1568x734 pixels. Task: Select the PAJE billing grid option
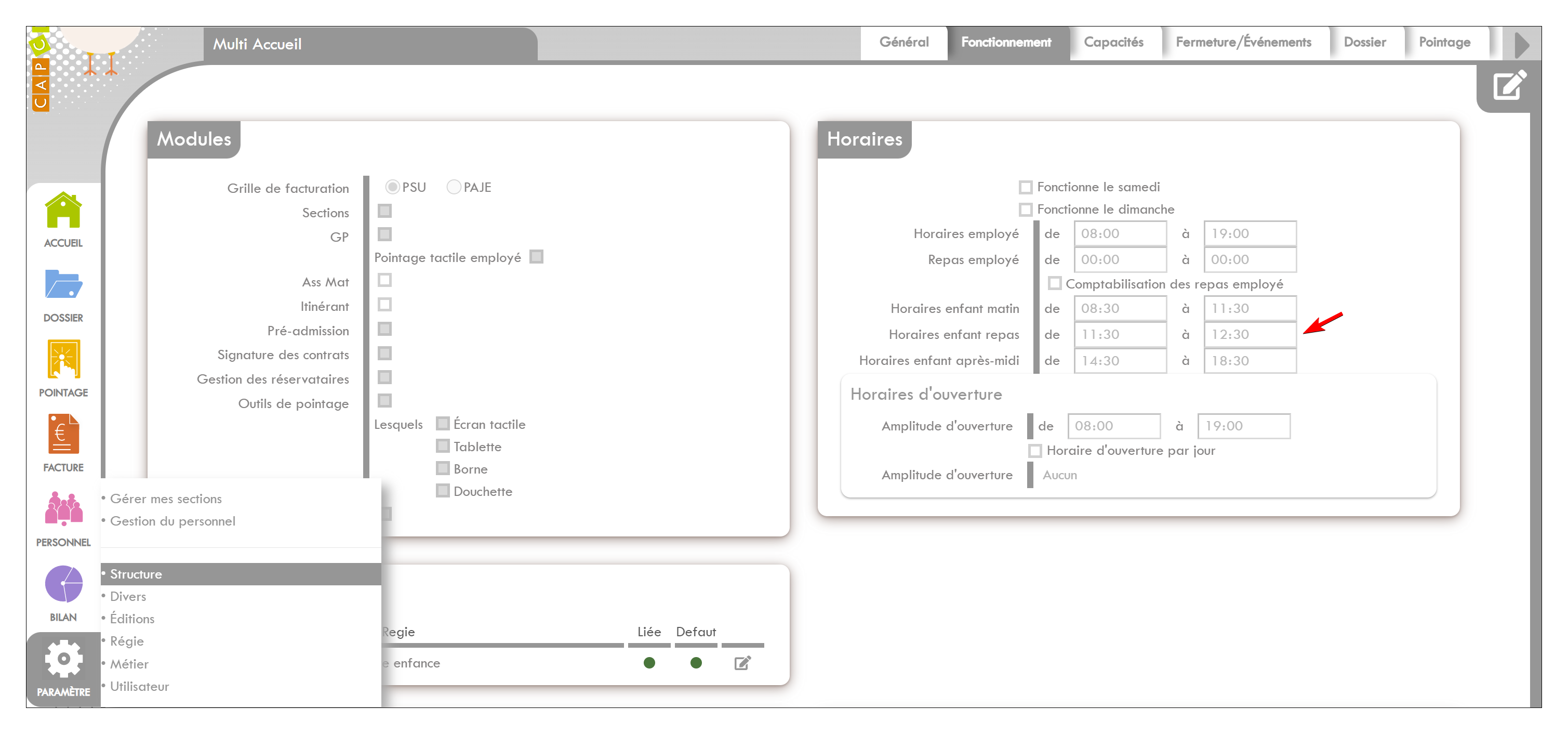[454, 187]
